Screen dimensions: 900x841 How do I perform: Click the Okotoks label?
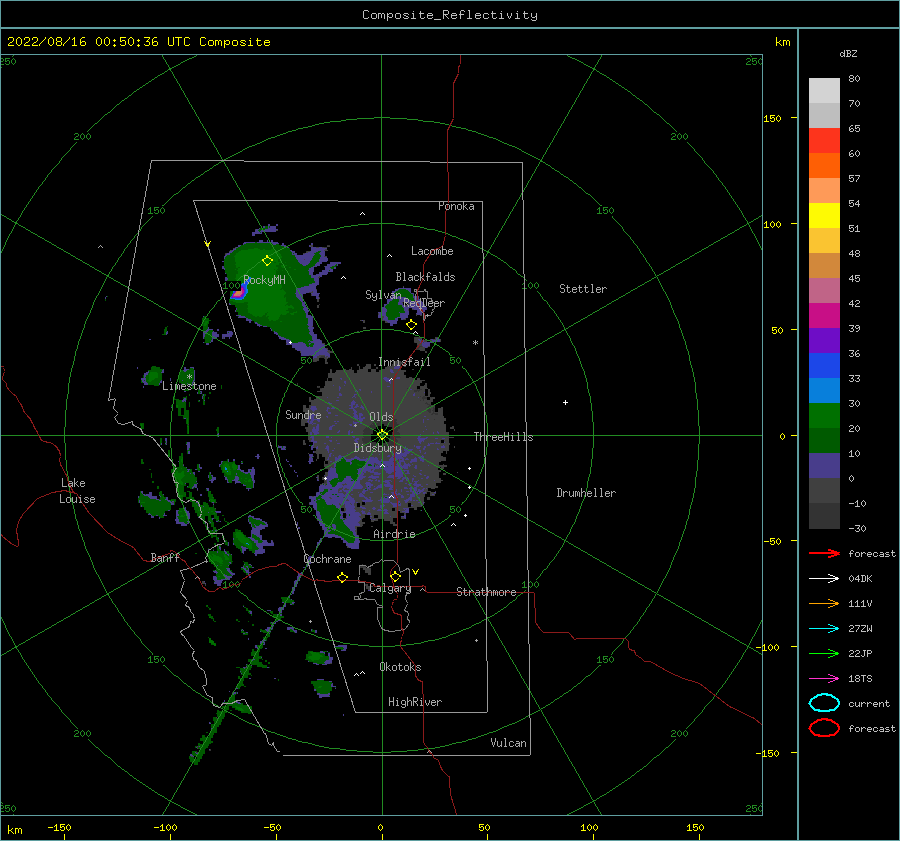pos(401,667)
